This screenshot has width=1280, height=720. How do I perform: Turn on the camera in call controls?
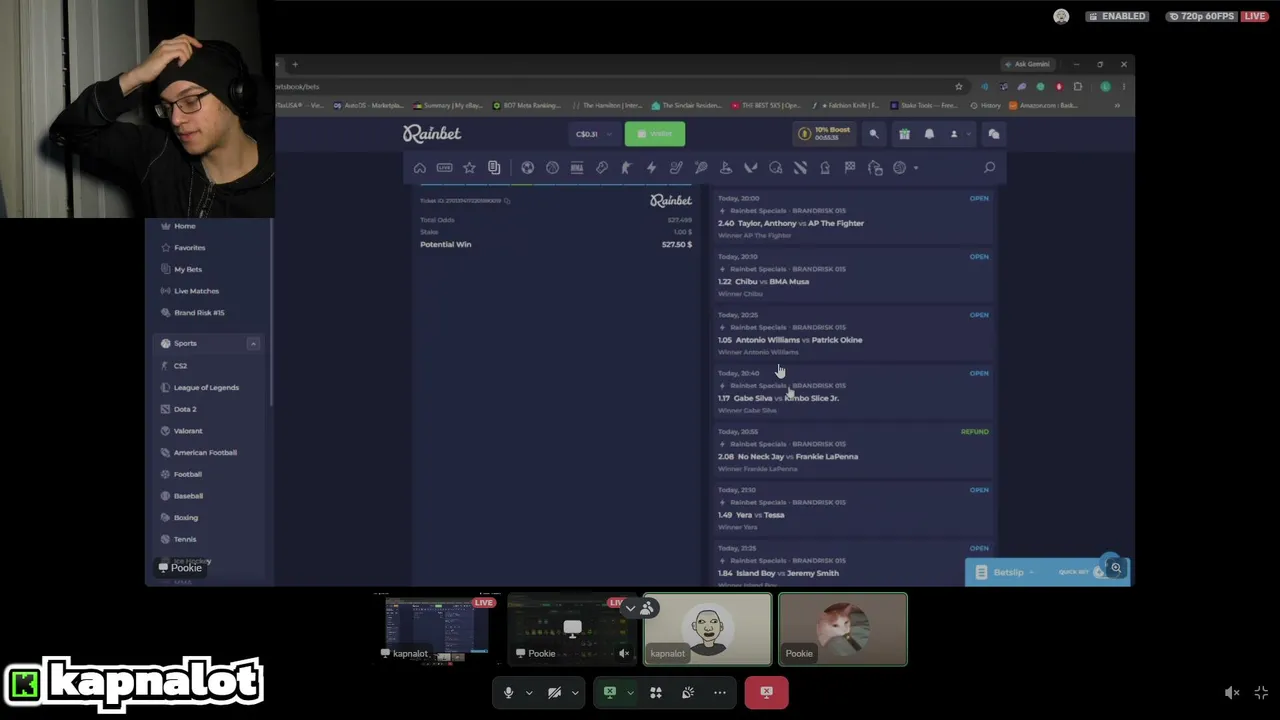click(x=554, y=692)
